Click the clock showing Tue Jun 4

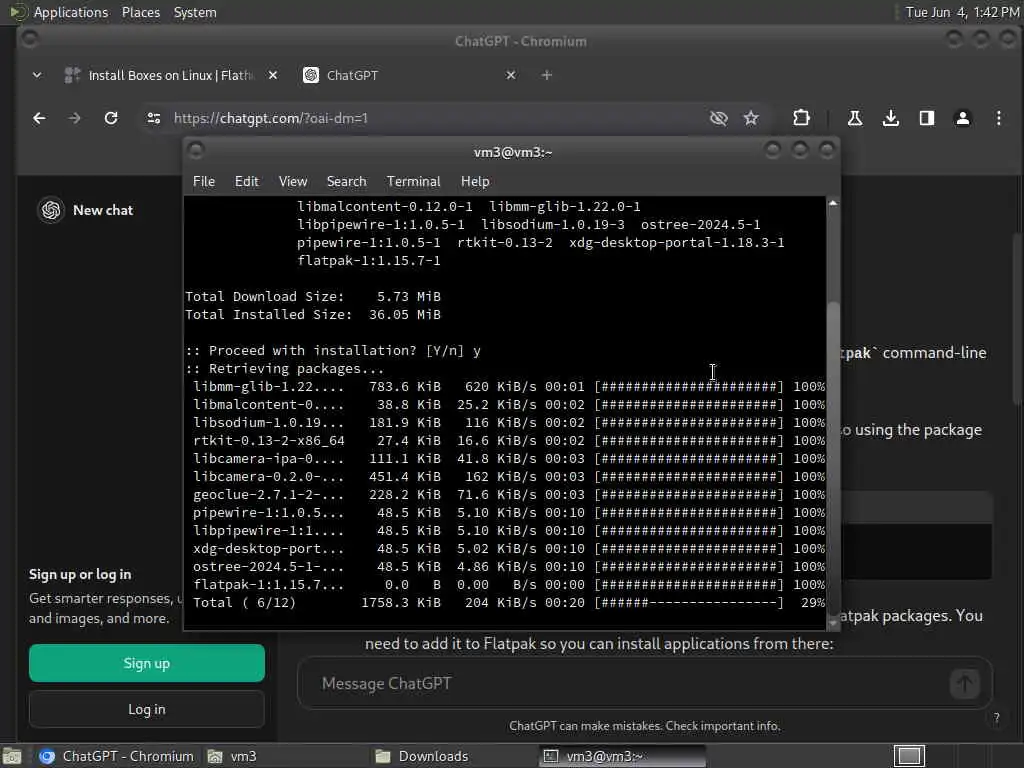click(x=963, y=12)
